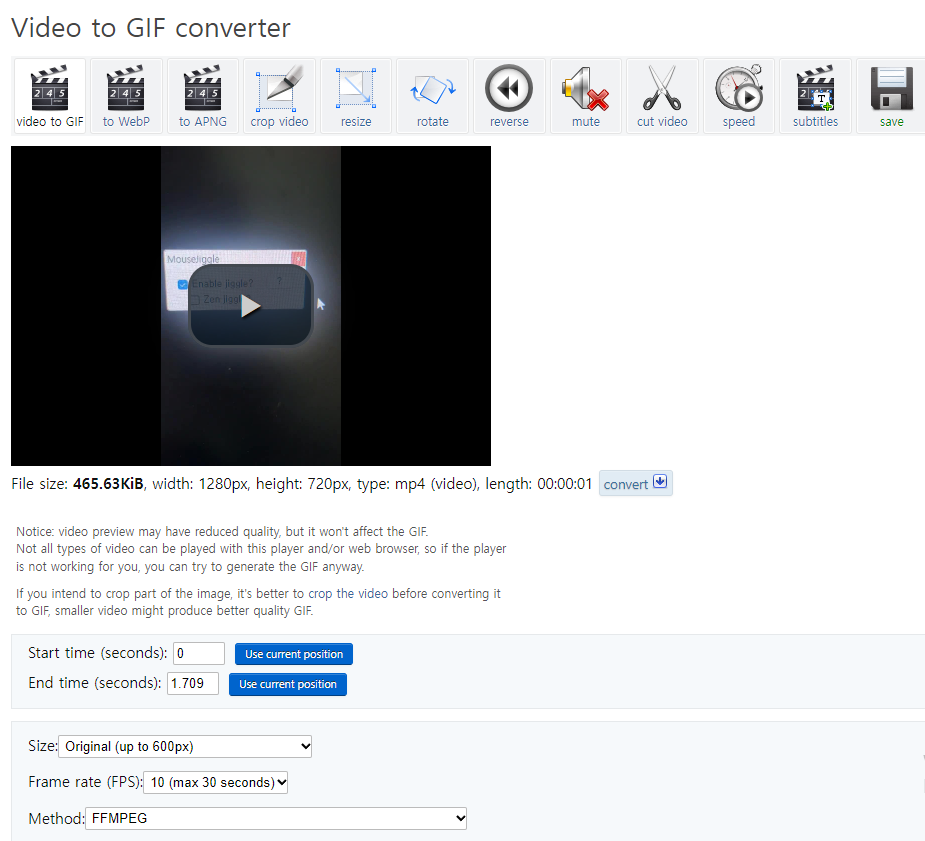
Task: Click the file size value 465.63KiB
Action: tap(108, 484)
